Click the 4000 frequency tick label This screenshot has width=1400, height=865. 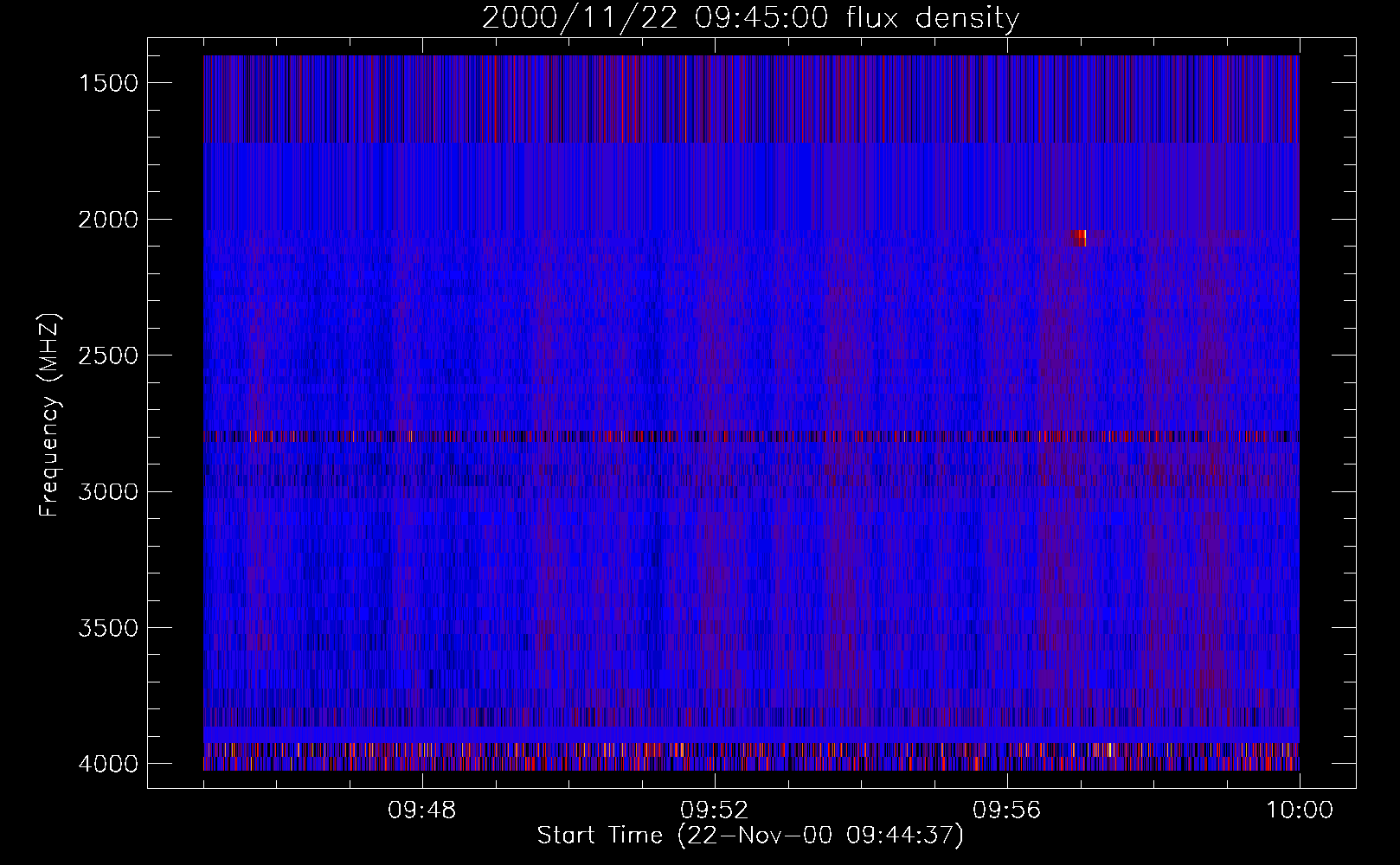108,764
